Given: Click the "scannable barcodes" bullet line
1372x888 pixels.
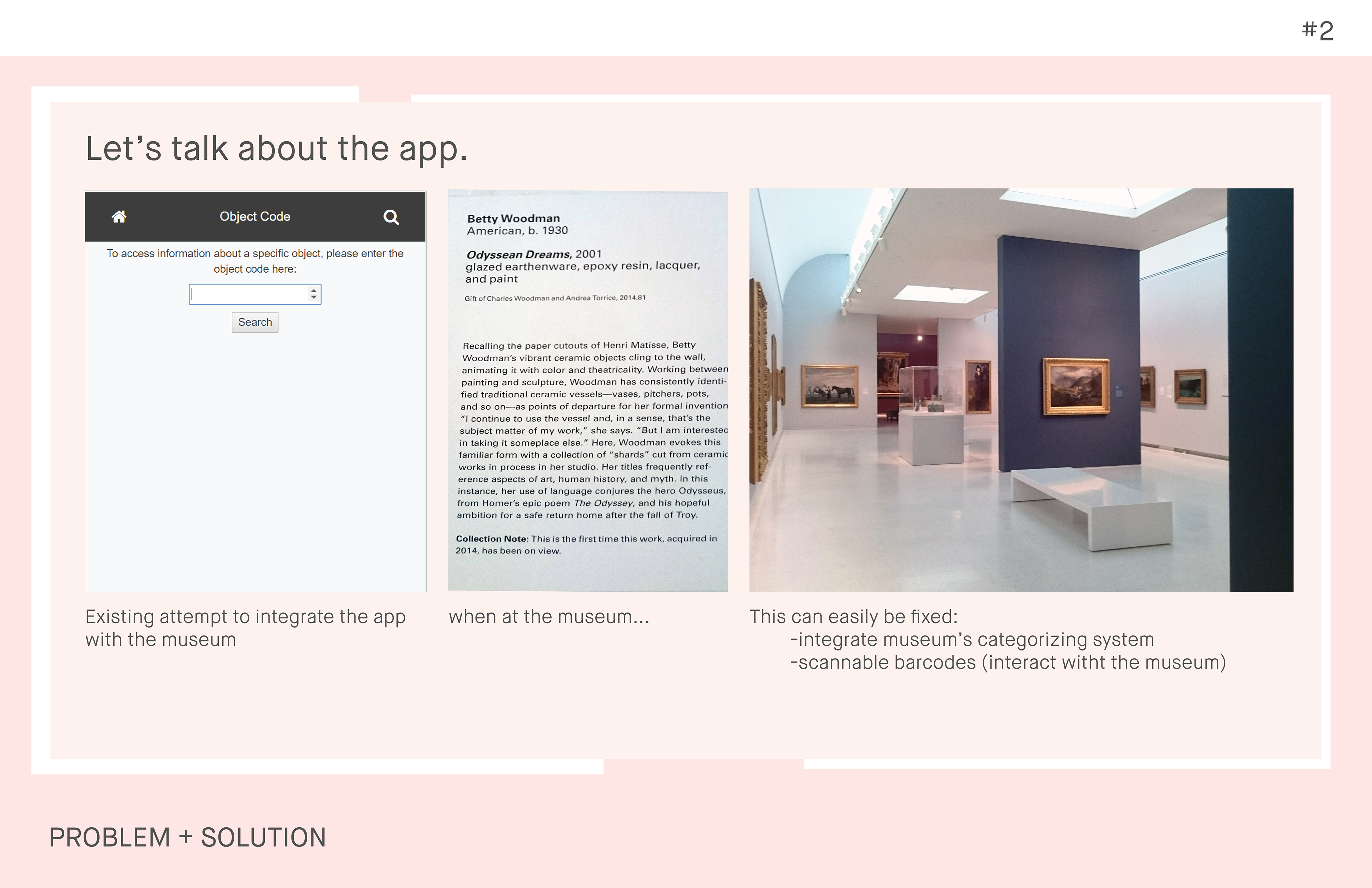Looking at the screenshot, I should pos(1008,663).
